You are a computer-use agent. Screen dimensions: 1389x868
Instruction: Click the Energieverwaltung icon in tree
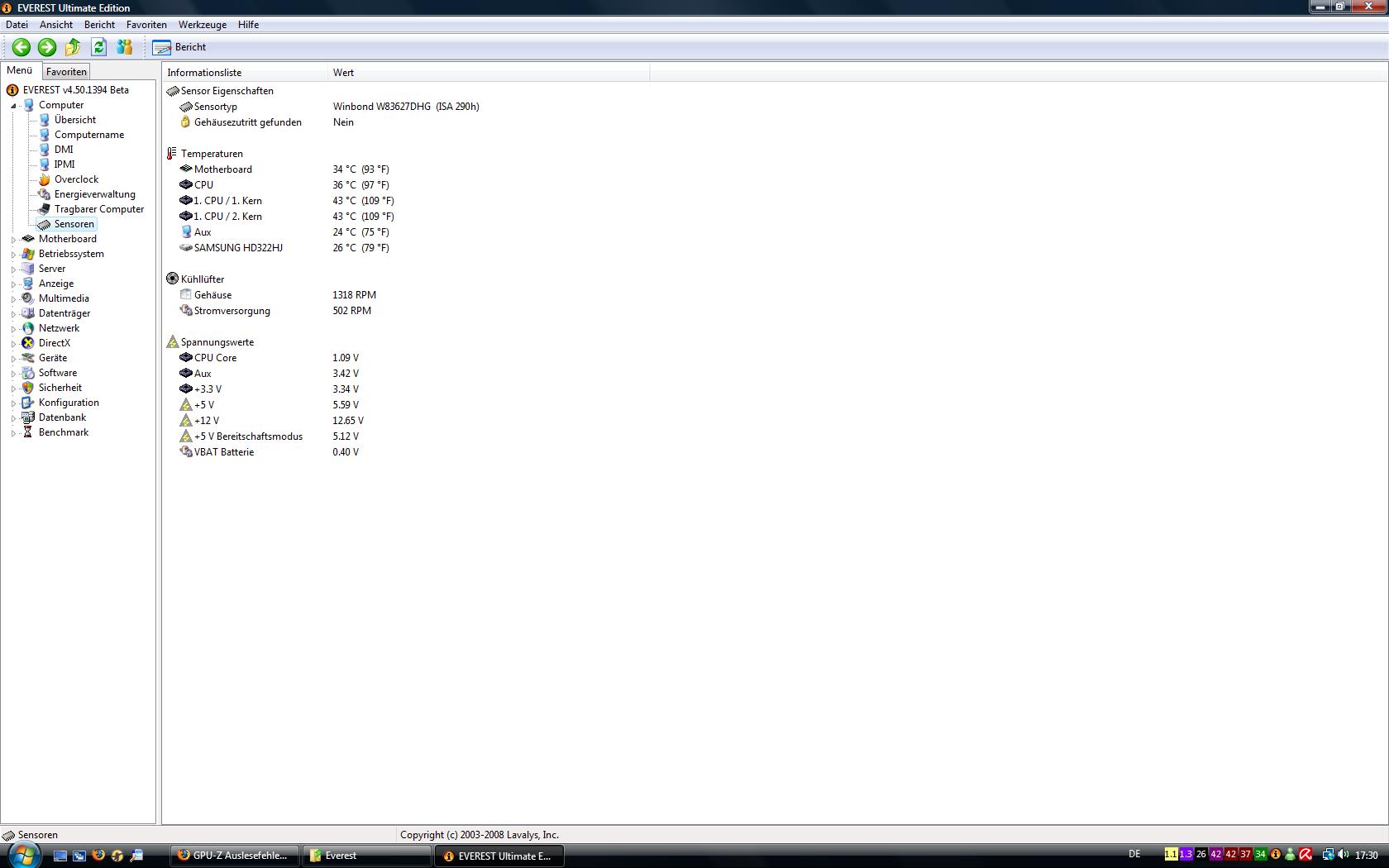[x=45, y=194]
